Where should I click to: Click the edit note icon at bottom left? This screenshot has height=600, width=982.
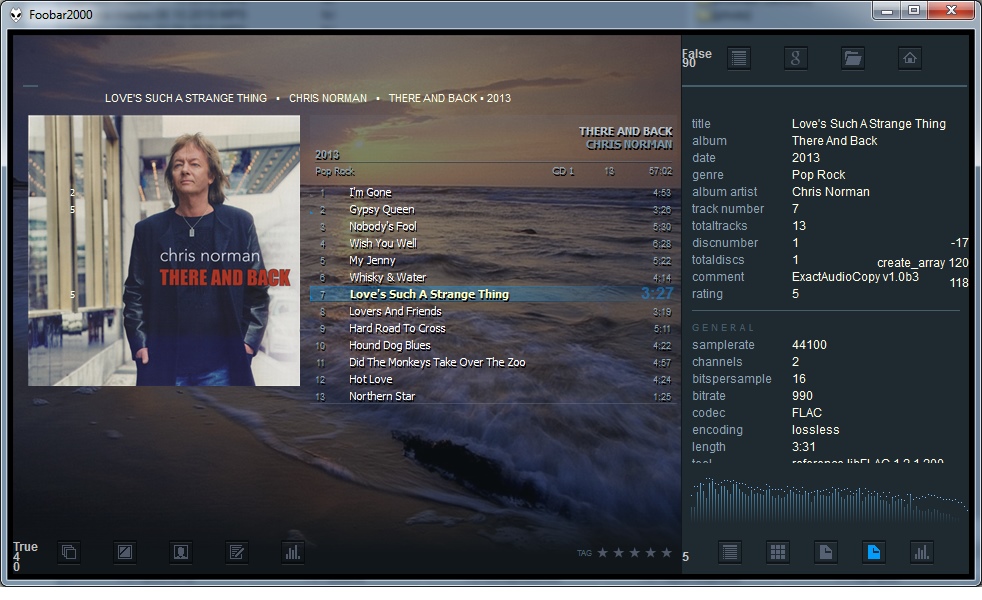click(236, 552)
